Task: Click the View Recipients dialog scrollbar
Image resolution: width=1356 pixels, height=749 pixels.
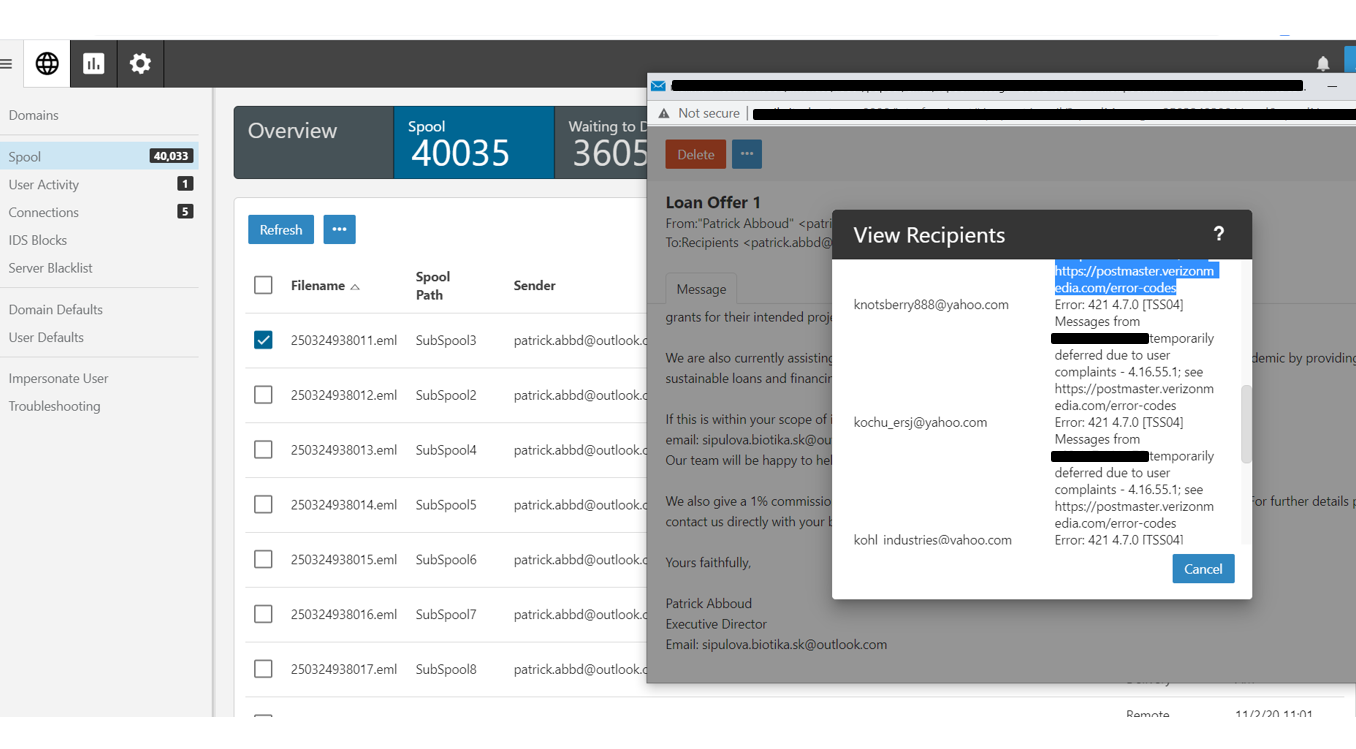Action: [x=1246, y=424]
